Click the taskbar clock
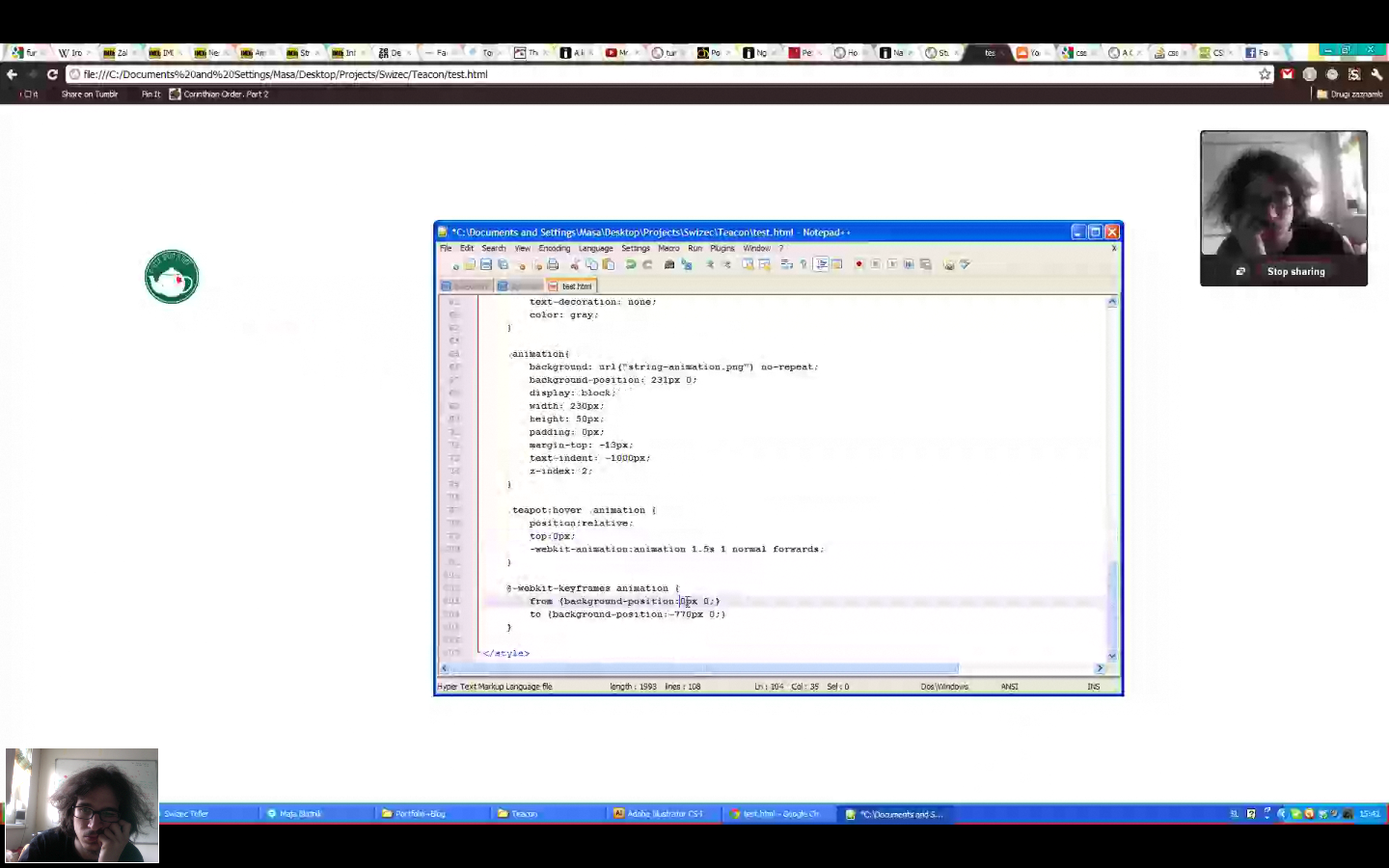1389x868 pixels. (x=1370, y=814)
